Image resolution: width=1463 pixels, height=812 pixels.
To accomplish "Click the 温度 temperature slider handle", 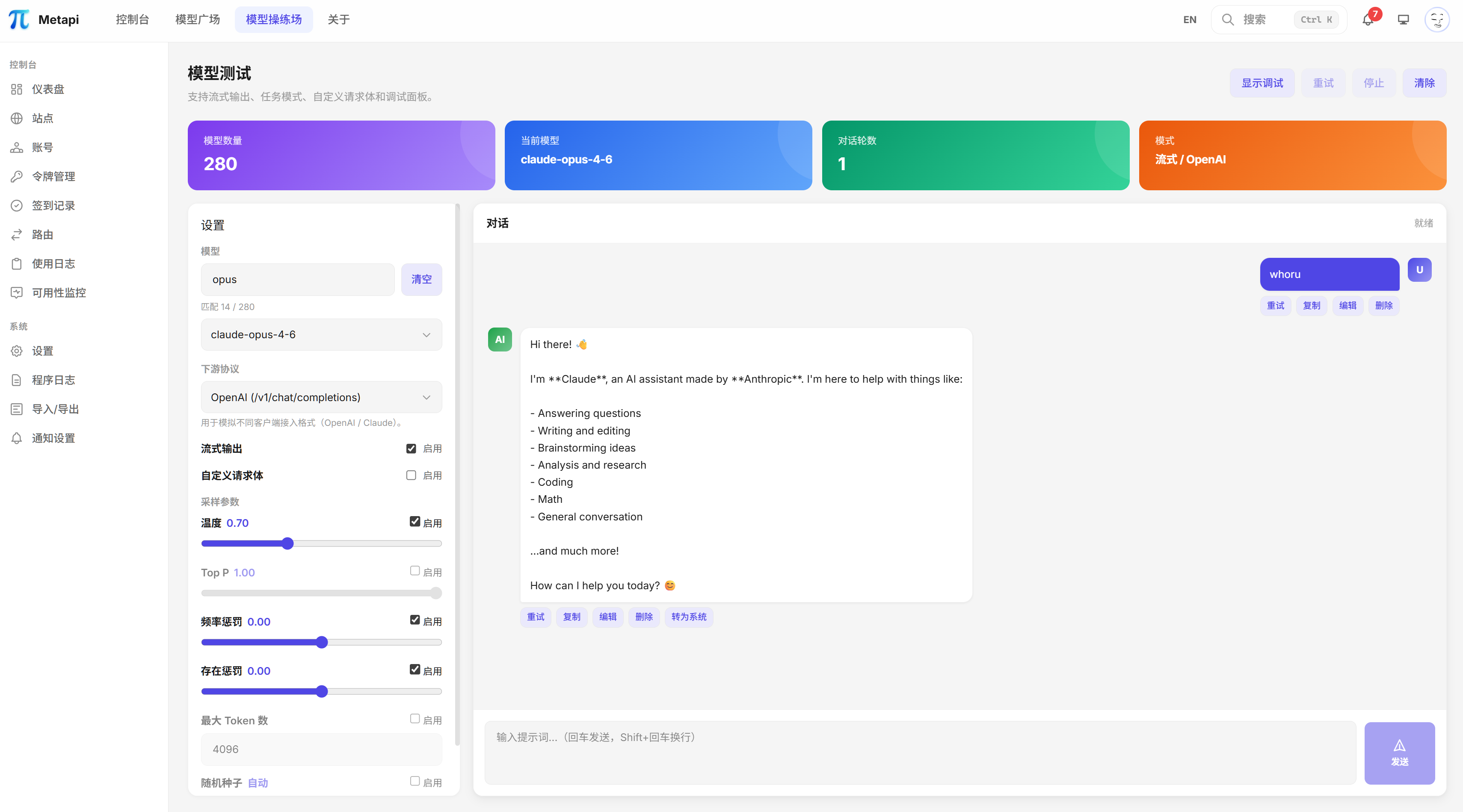I will click(x=288, y=543).
